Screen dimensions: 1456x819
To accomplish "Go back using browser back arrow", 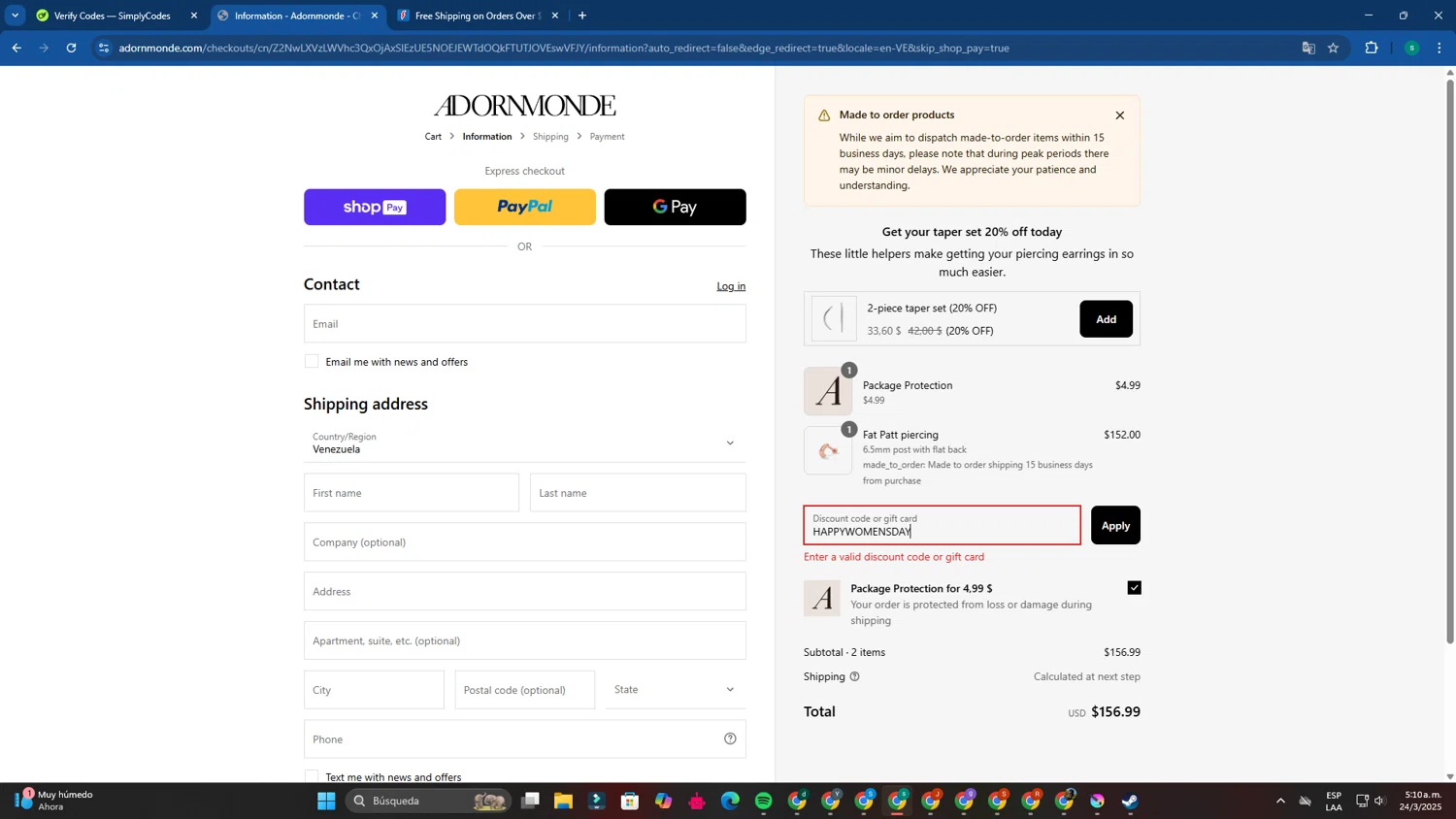I will (17, 48).
